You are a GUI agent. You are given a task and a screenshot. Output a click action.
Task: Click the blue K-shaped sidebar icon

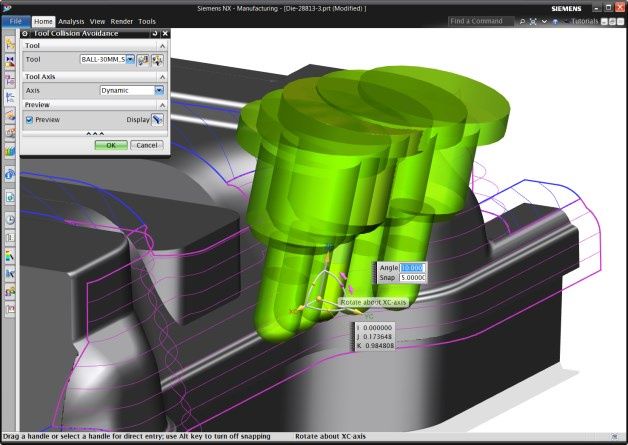pos(10,274)
